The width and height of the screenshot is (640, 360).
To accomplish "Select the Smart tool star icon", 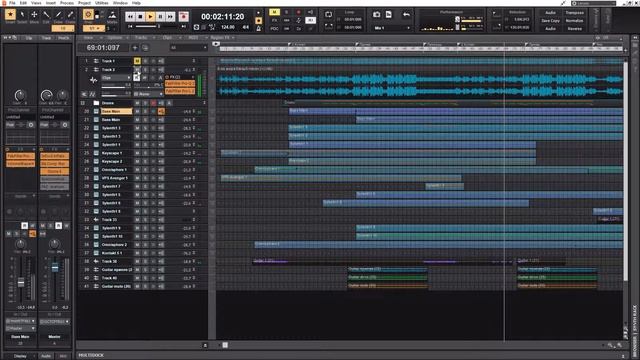I will 10,15.
